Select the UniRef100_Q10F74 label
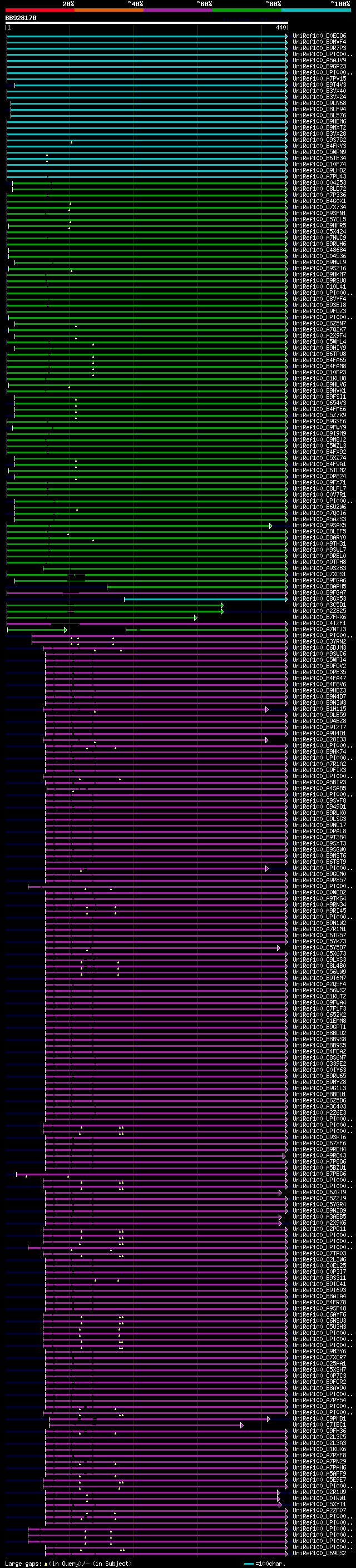356x1568 pixels. click(x=319, y=164)
